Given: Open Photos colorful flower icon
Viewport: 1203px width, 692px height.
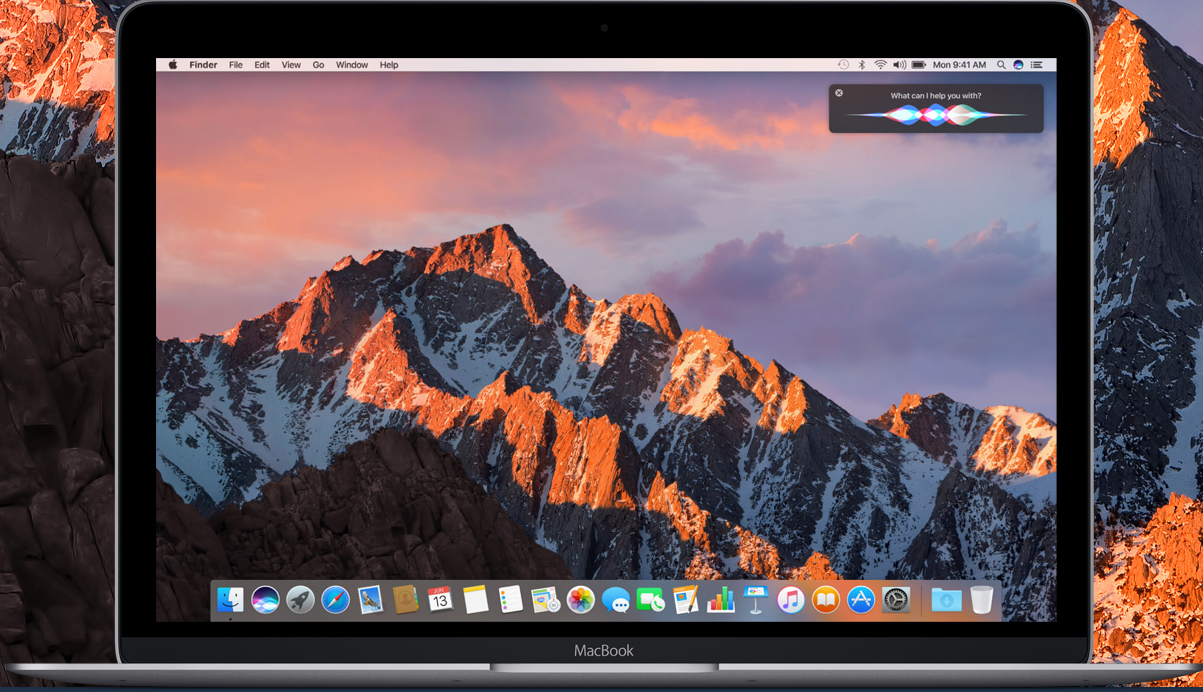Looking at the screenshot, I should pos(581,599).
